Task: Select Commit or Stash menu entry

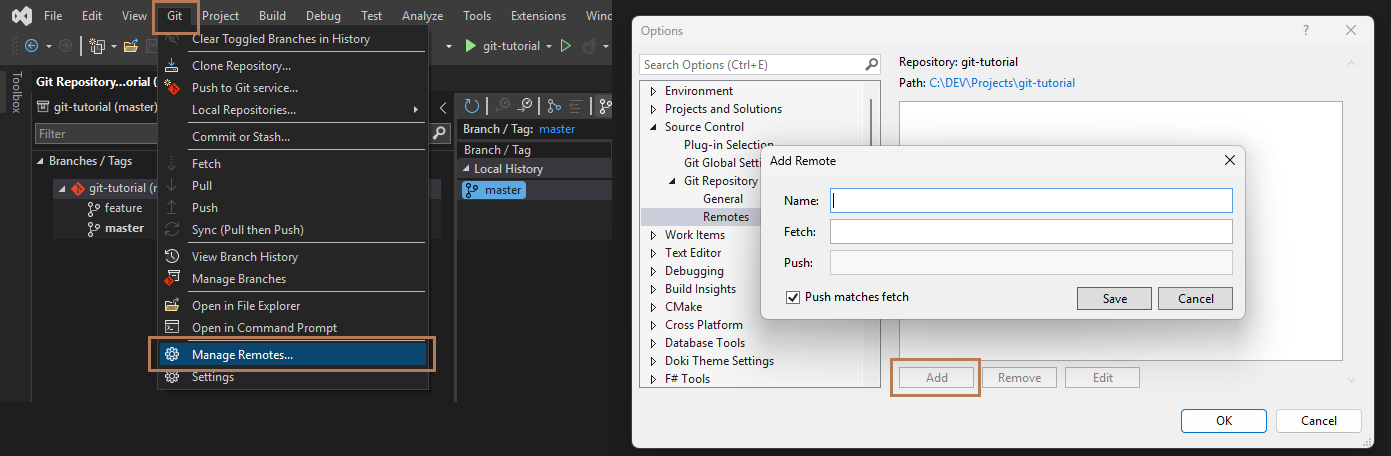Action: tap(240, 137)
